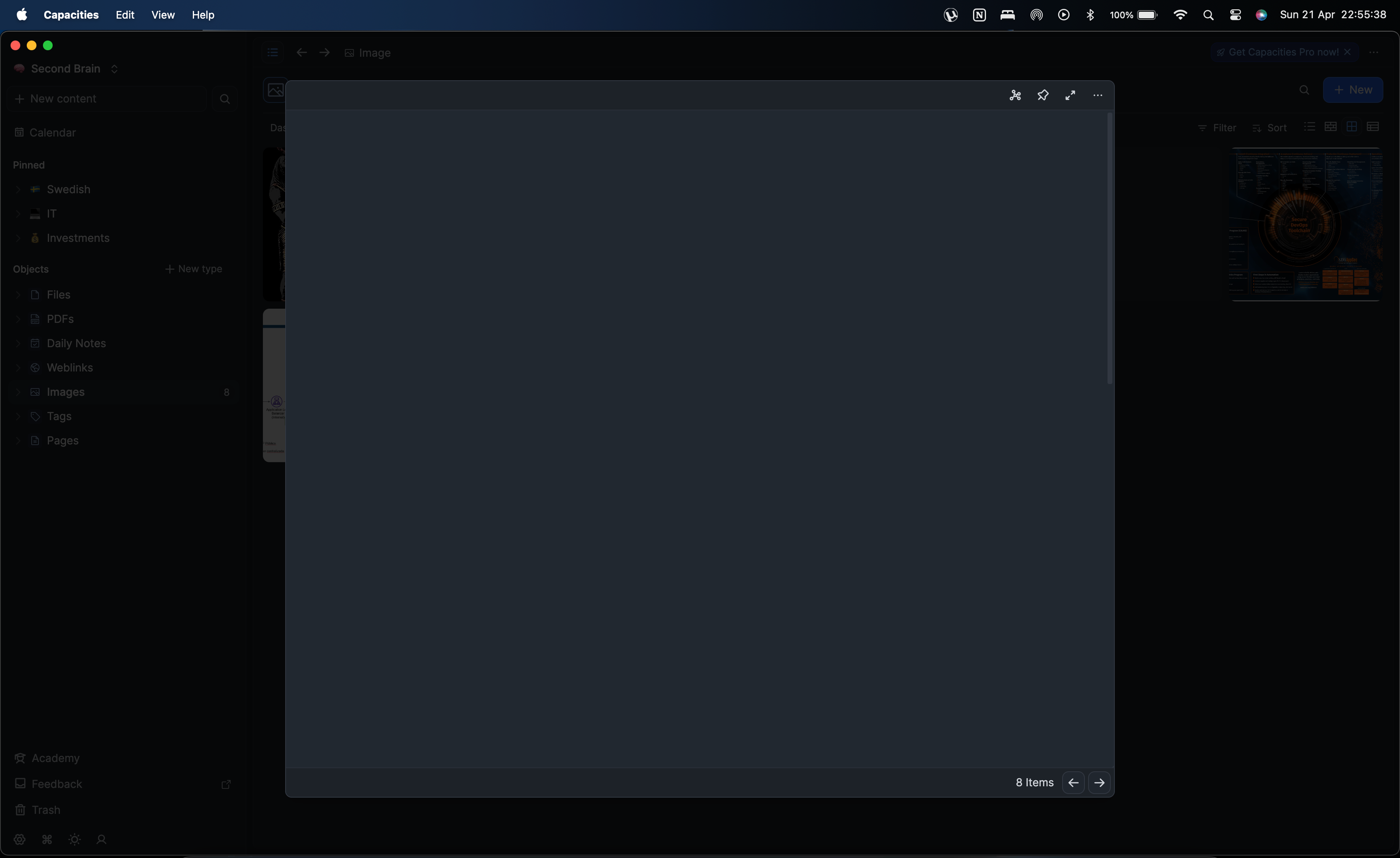1400x858 pixels.
Task: Open the View menu in menu bar
Action: tap(162, 15)
